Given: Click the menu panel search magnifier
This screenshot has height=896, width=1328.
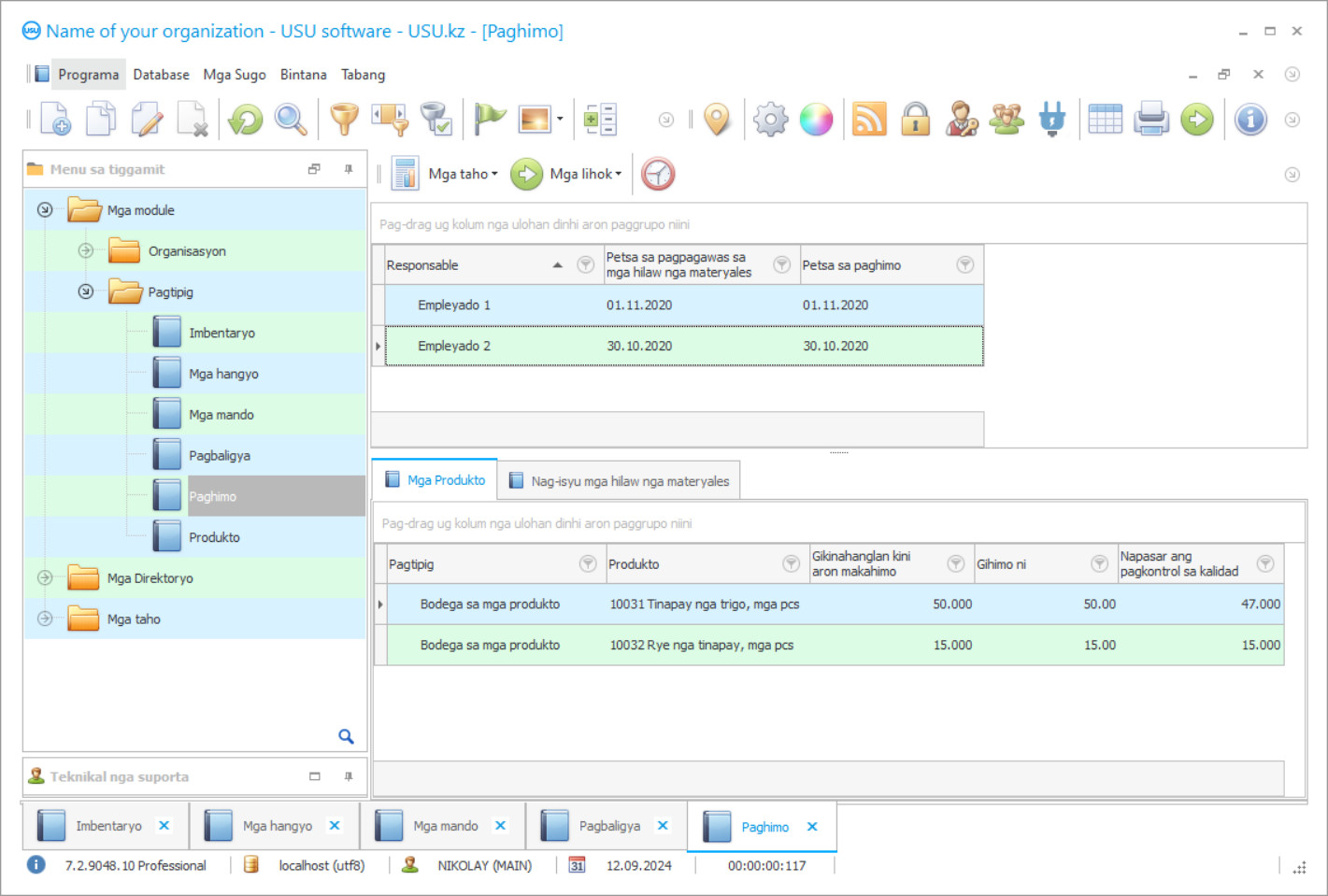Looking at the screenshot, I should 346,736.
